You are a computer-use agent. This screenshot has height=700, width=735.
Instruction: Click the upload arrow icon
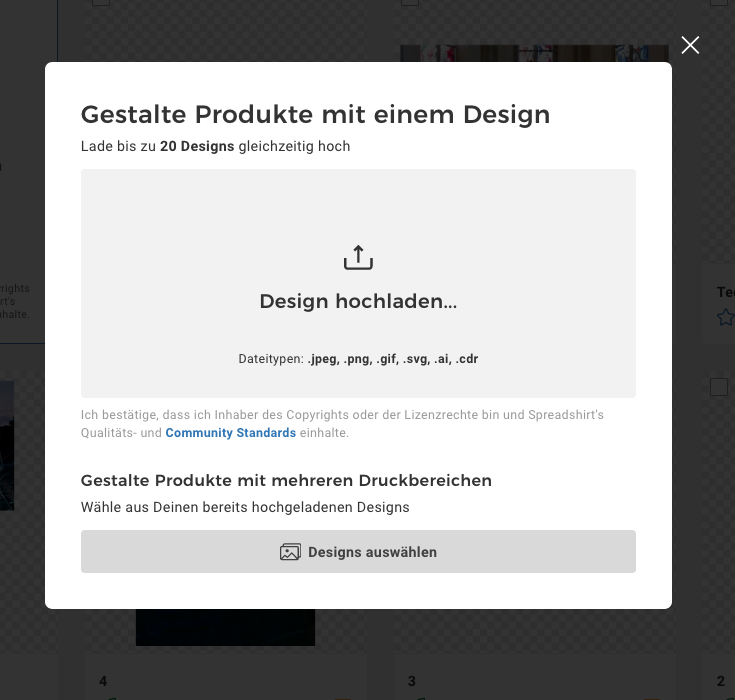[358, 257]
